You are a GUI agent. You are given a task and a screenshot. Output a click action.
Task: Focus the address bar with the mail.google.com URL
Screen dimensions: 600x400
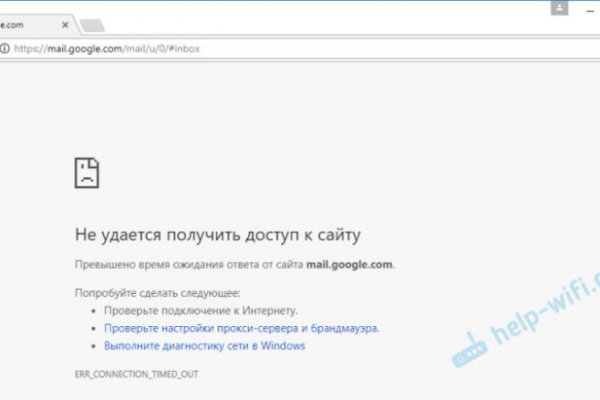(300, 48)
